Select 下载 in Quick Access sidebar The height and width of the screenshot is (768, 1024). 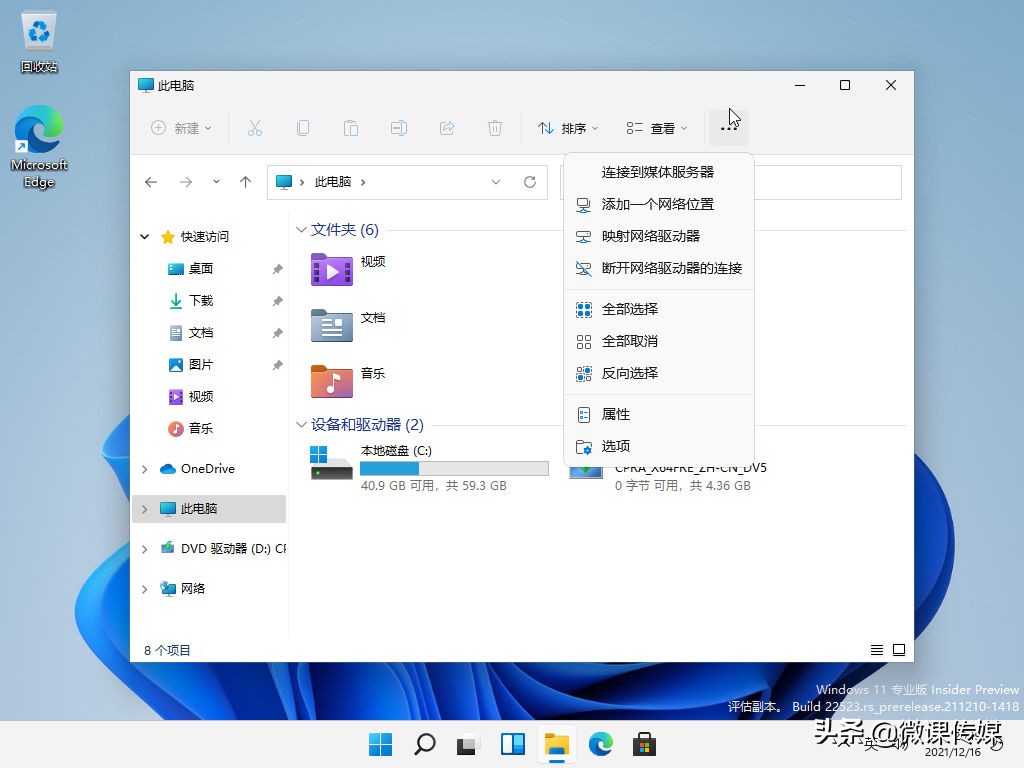pyautogui.click(x=200, y=300)
